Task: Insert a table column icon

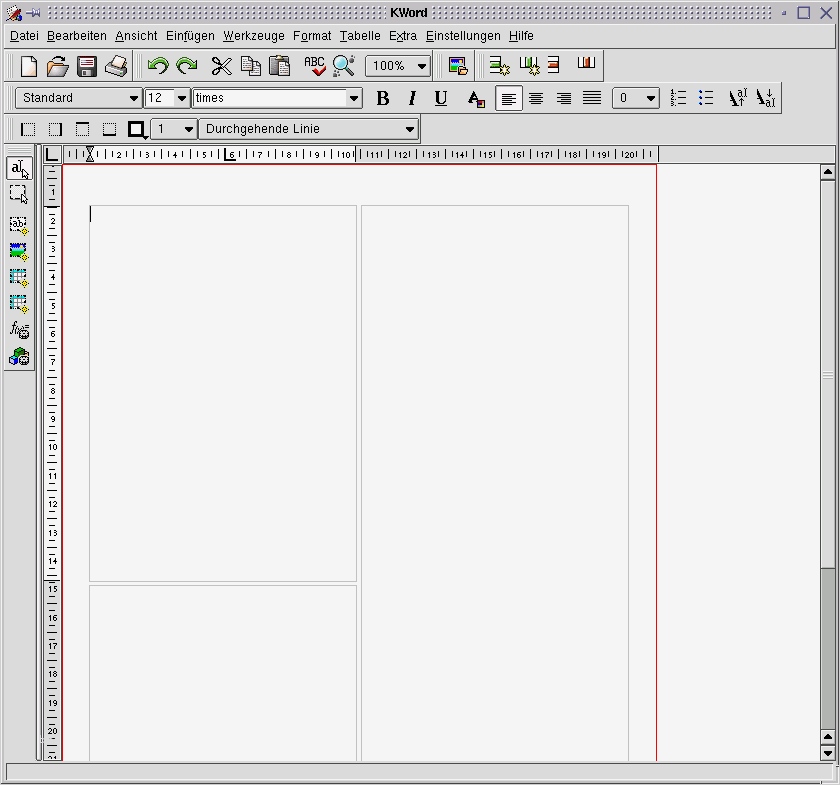Action: [x=529, y=65]
